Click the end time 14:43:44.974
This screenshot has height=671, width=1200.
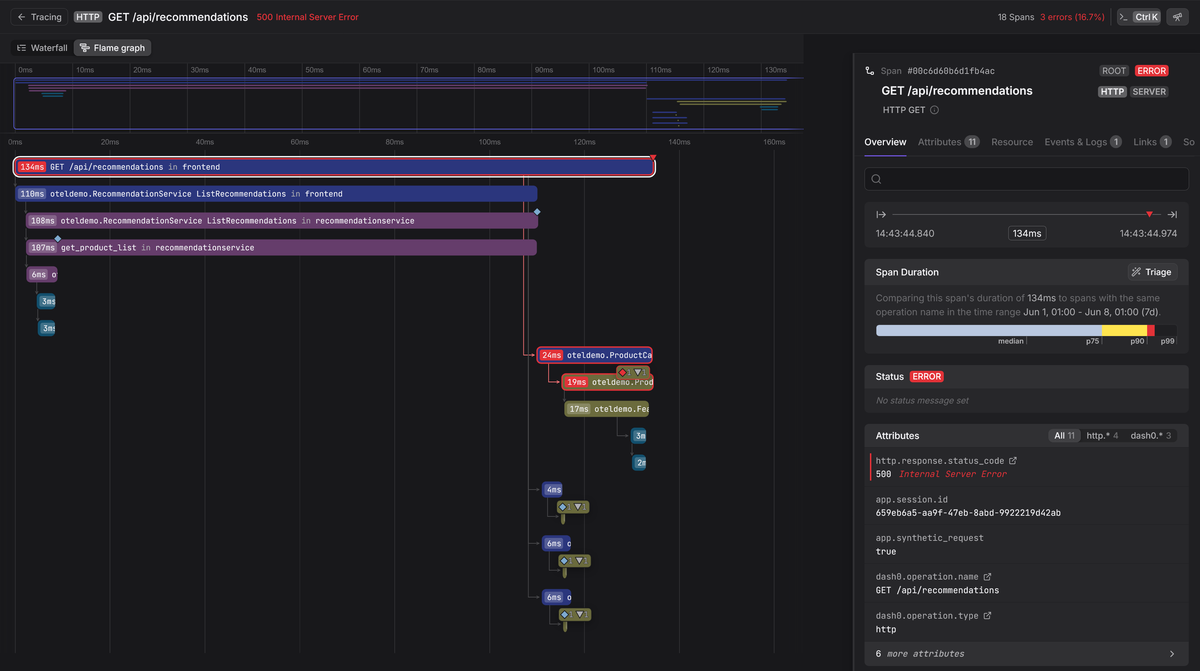click(1148, 233)
